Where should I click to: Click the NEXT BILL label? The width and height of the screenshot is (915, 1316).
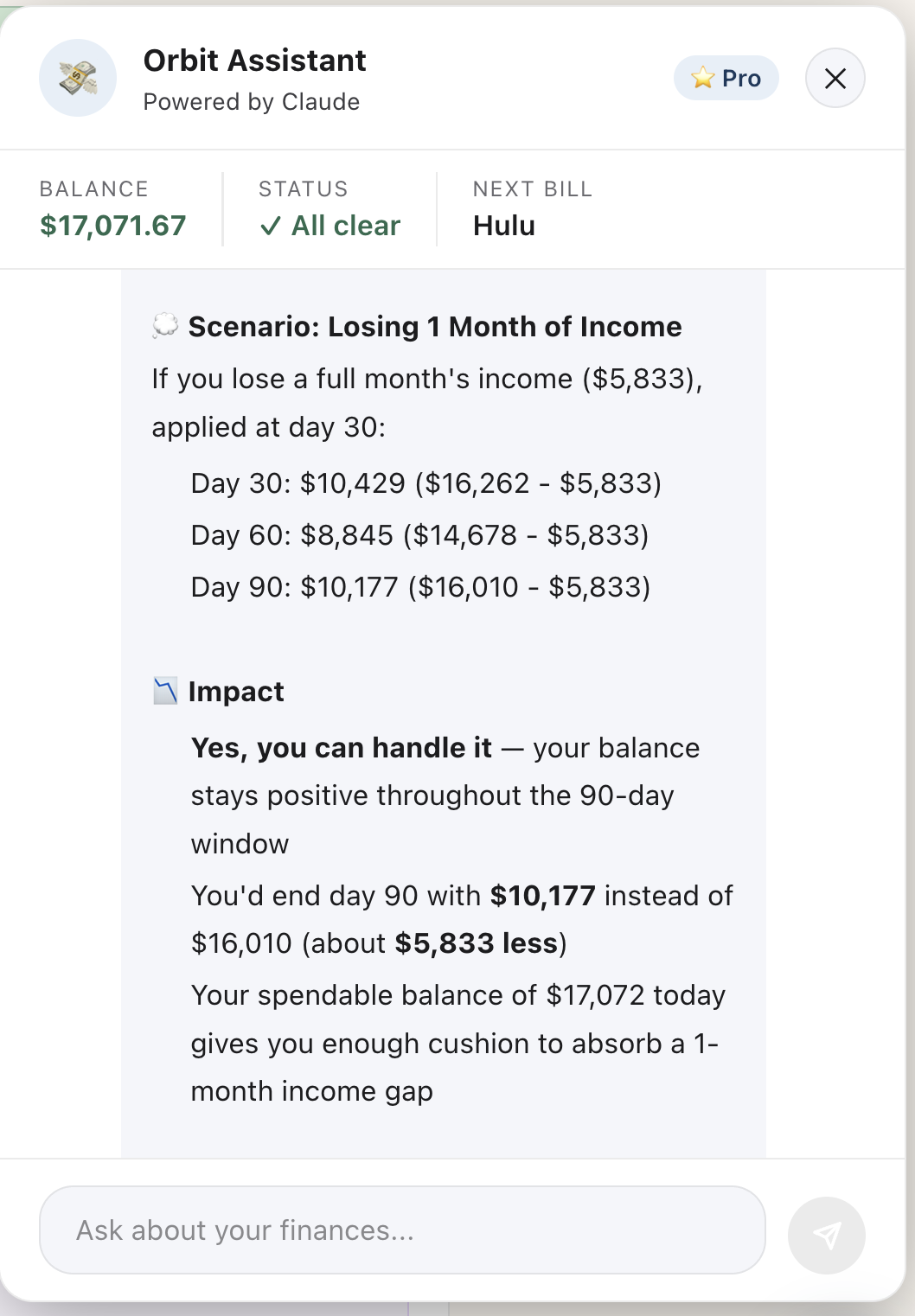click(533, 189)
